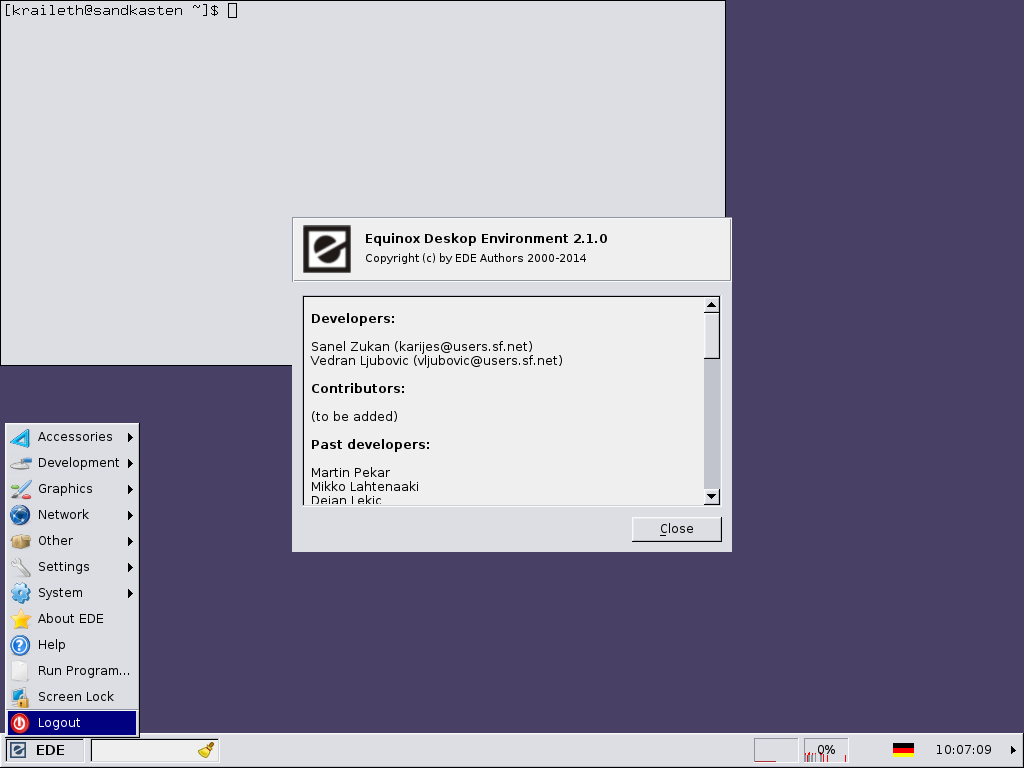Open the Network submenu arrow
Viewport: 1024px width, 768px height.
[x=130, y=515]
